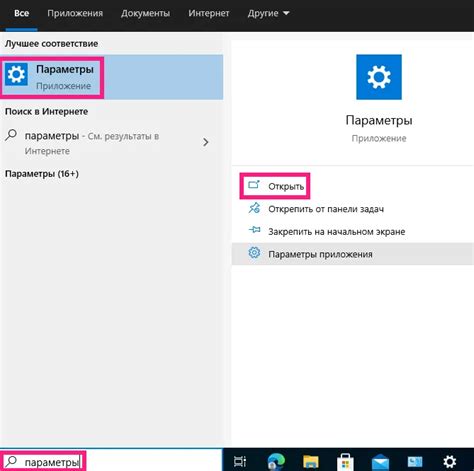The width and height of the screenshot is (474, 471).
Task: Open Task View from the taskbar
Action: (240, 461)
